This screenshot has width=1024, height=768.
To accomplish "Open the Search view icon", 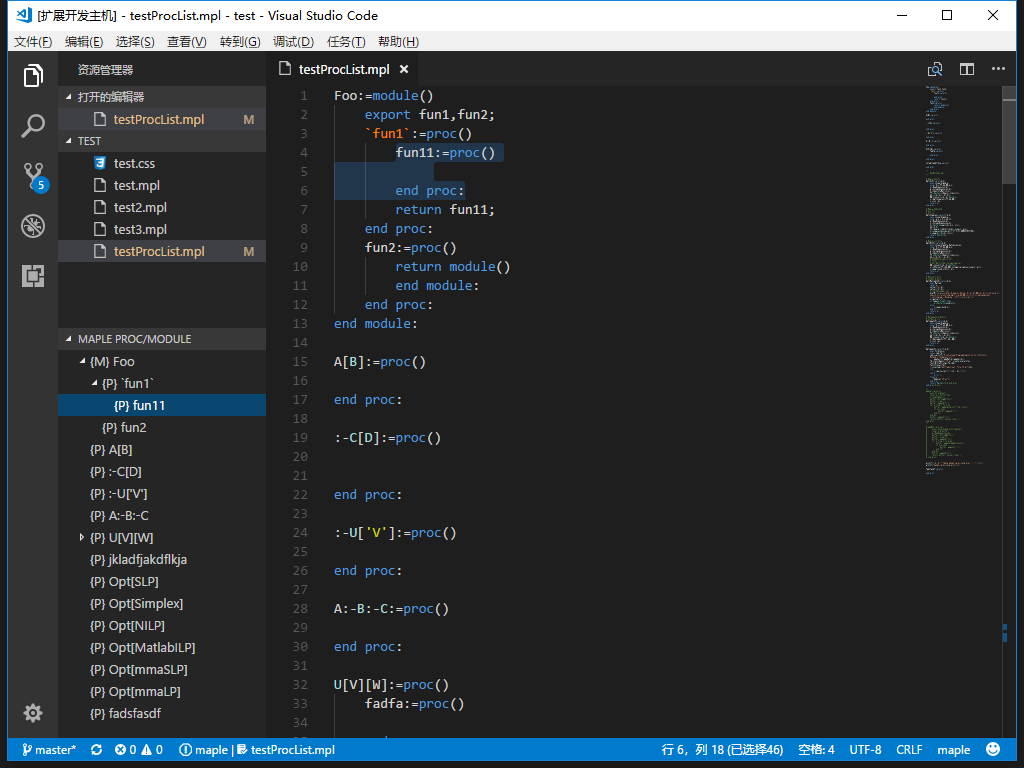I will [33, 126].
